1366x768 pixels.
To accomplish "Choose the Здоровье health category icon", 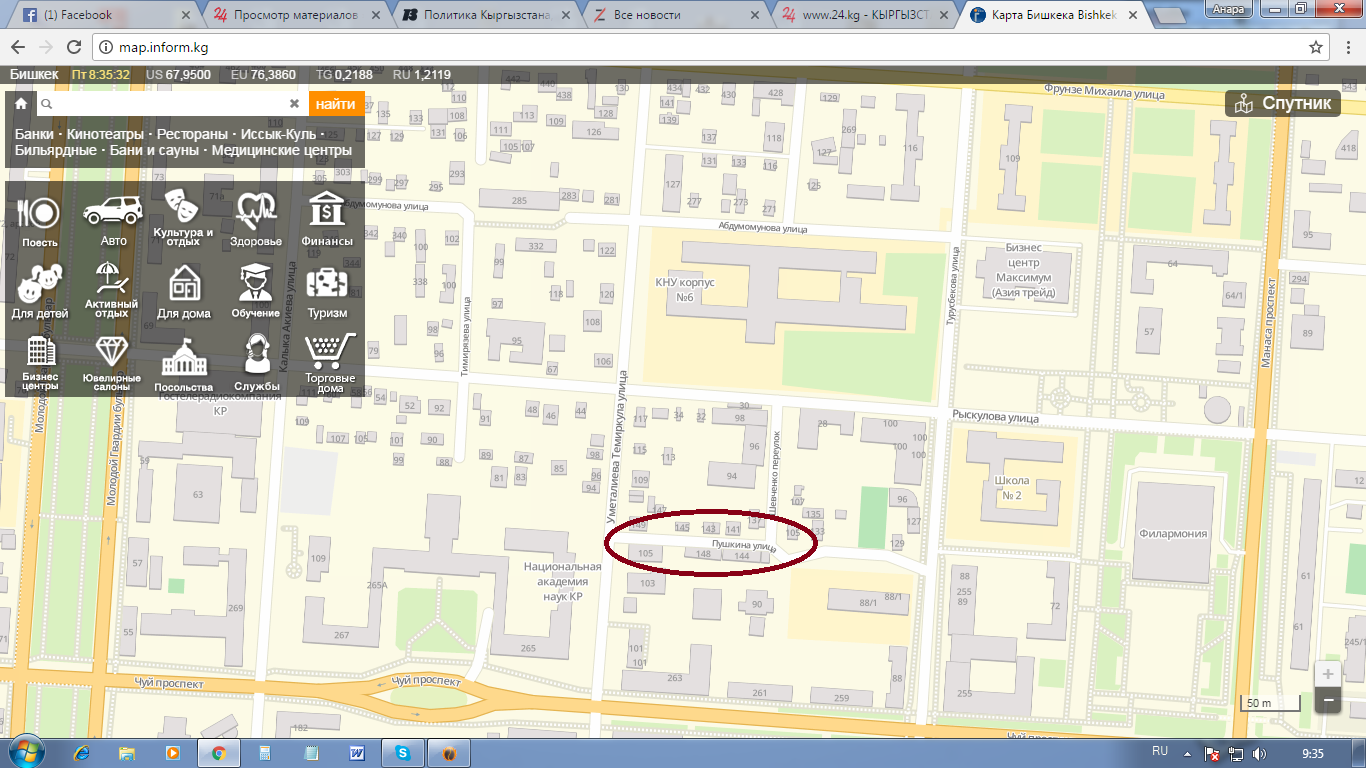I will pyautogui.click(x=255, y=211).
